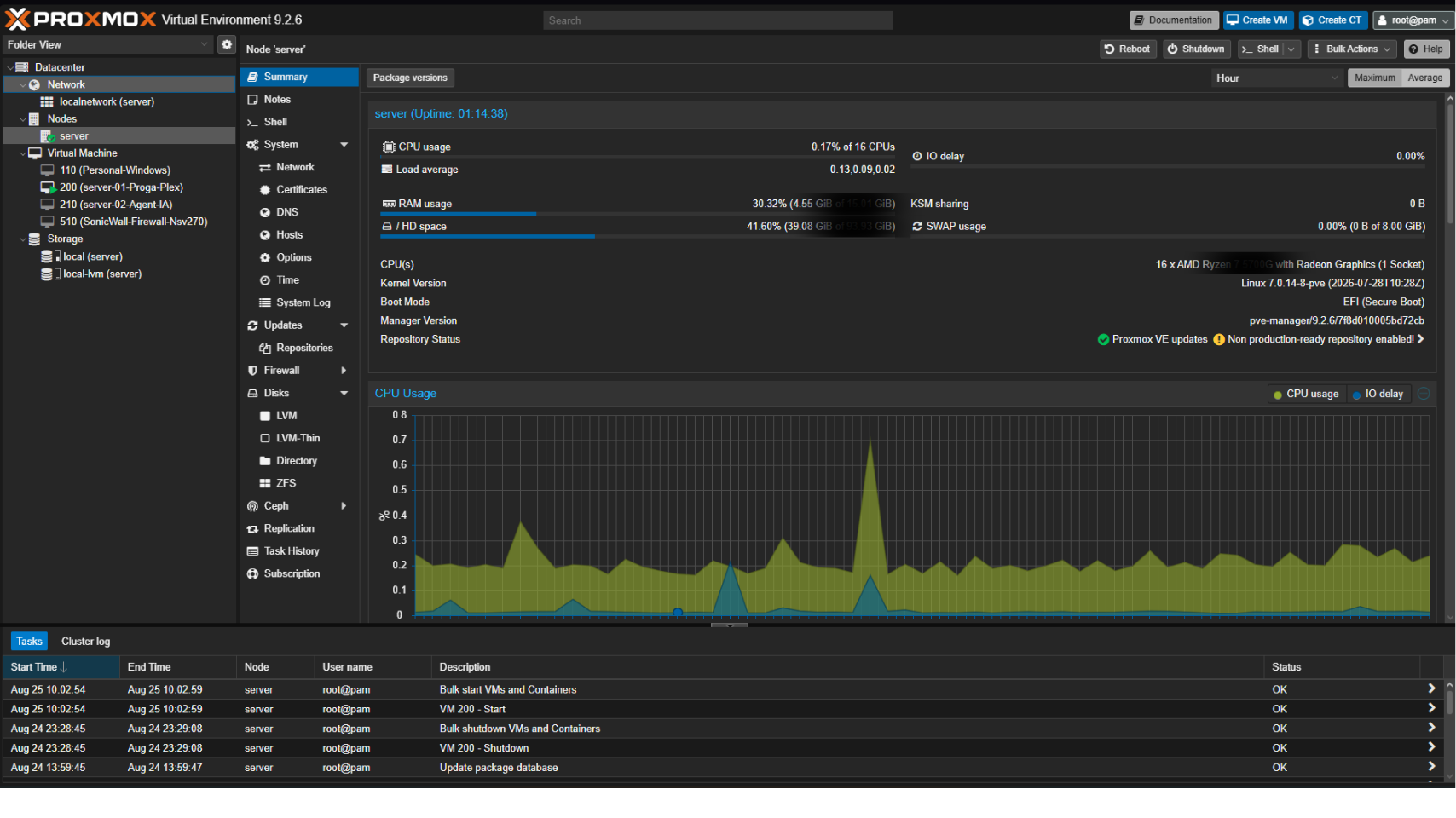Image resolution: width=1456 pixels, height=818 pixels.
Task: Switch graph mode to Average
Action: [1424, 78]
